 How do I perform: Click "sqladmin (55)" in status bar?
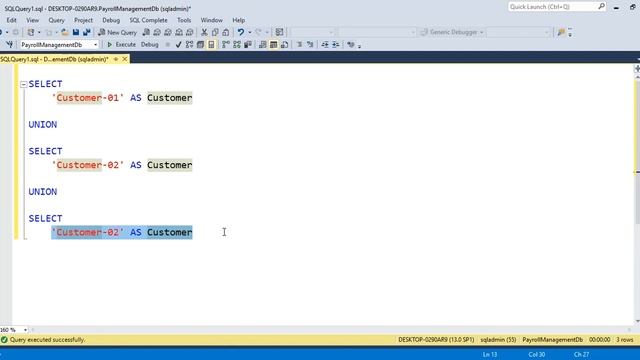[x=498, y=340]
